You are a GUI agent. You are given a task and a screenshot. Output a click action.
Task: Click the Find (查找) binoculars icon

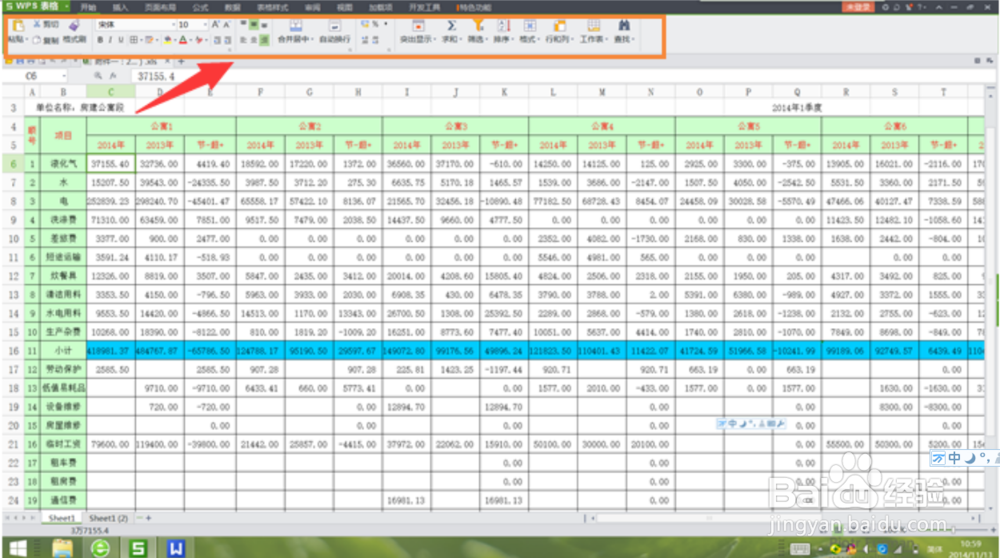click(x=624, y=26)
